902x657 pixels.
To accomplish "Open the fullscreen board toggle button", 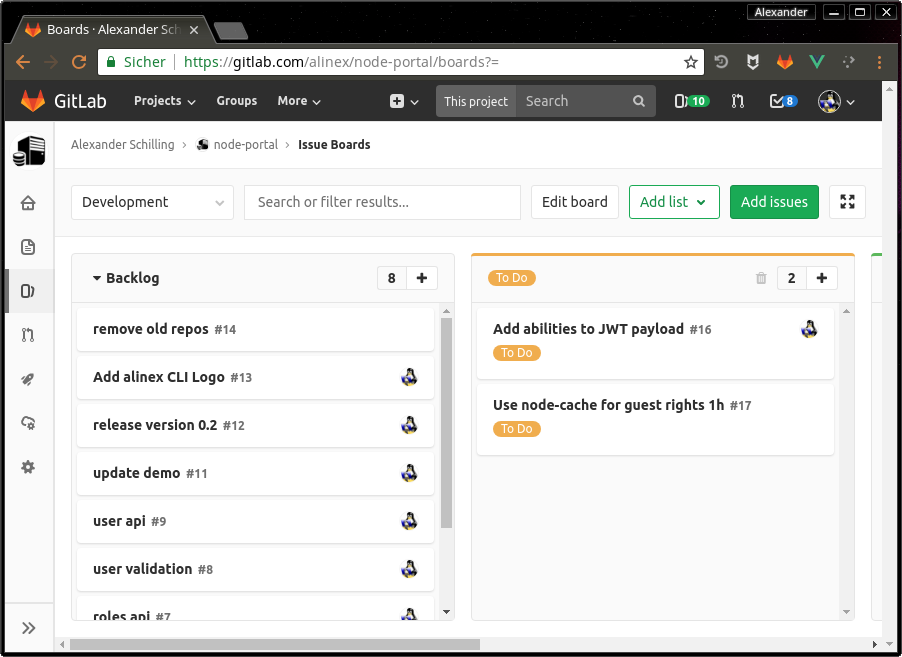I will 847,201.
